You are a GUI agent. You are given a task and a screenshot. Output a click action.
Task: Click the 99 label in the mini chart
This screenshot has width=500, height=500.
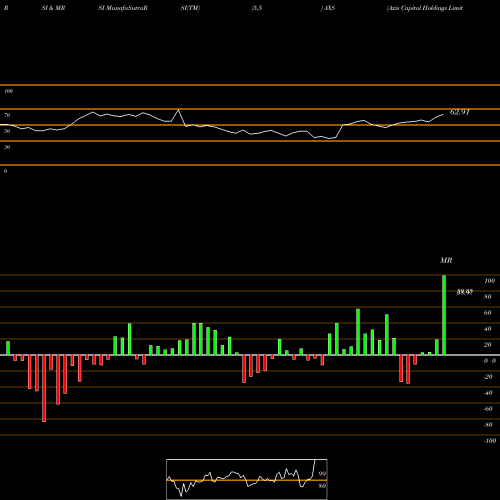322,474
